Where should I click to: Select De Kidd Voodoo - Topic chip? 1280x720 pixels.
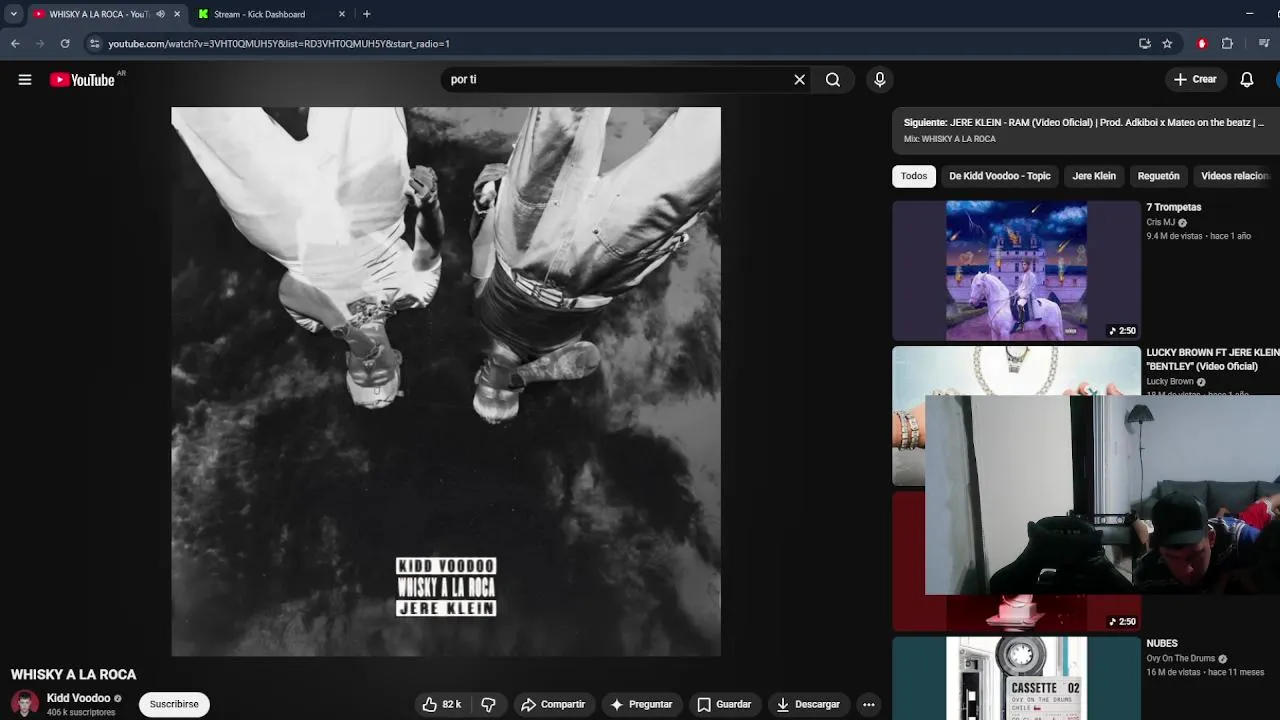1000,176
